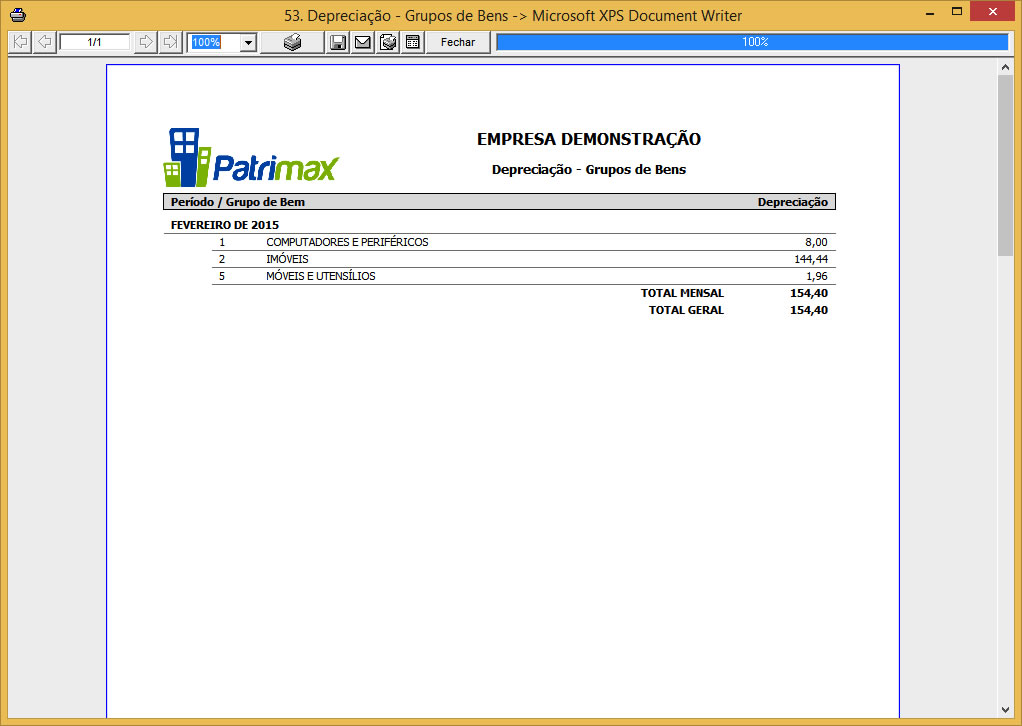Open the zoom level dropdown arrow
The width and height of the screenshot is (1022, 726).
248,42
